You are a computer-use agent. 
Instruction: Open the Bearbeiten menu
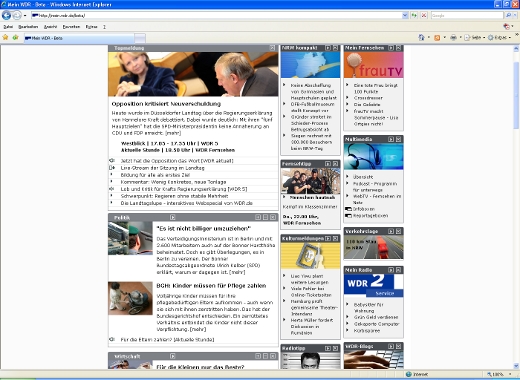click(x=28, y=27)
